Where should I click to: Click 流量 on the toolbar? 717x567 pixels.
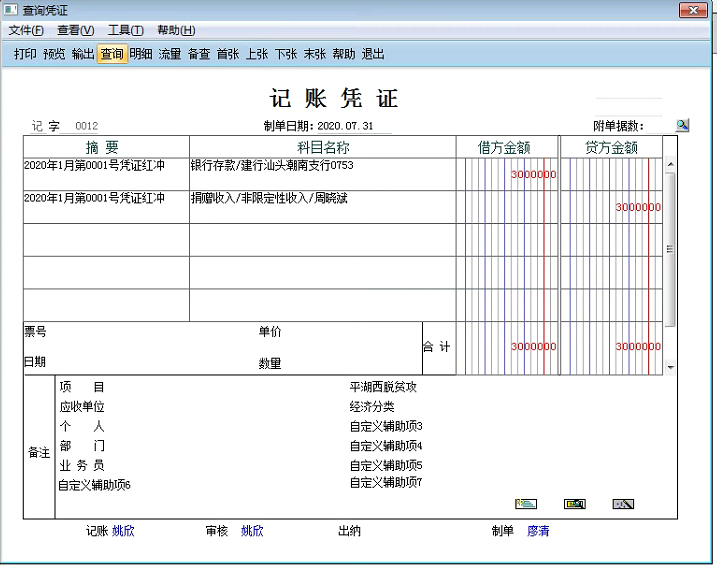[x=170, y=54]
